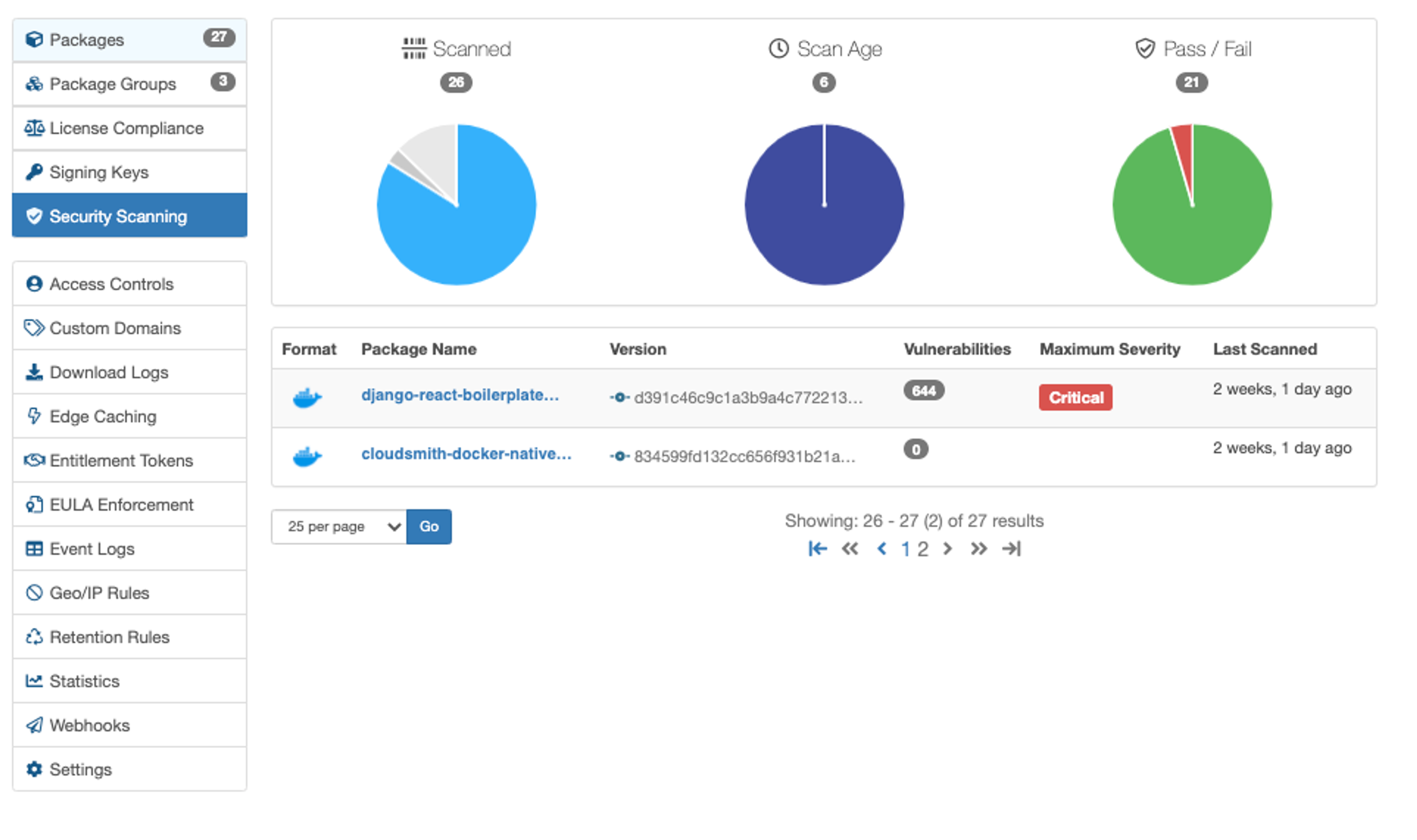Open django-react-boilerplate package link
The image size is (1417, 840).
[x=460, y=395]
